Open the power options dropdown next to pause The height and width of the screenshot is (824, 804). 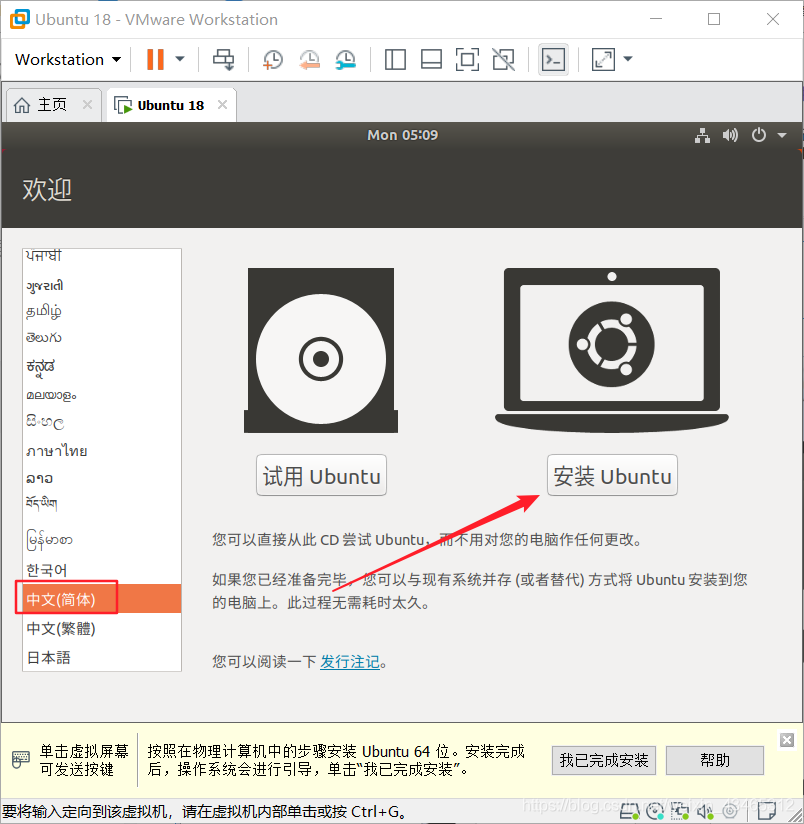point(180,59)
